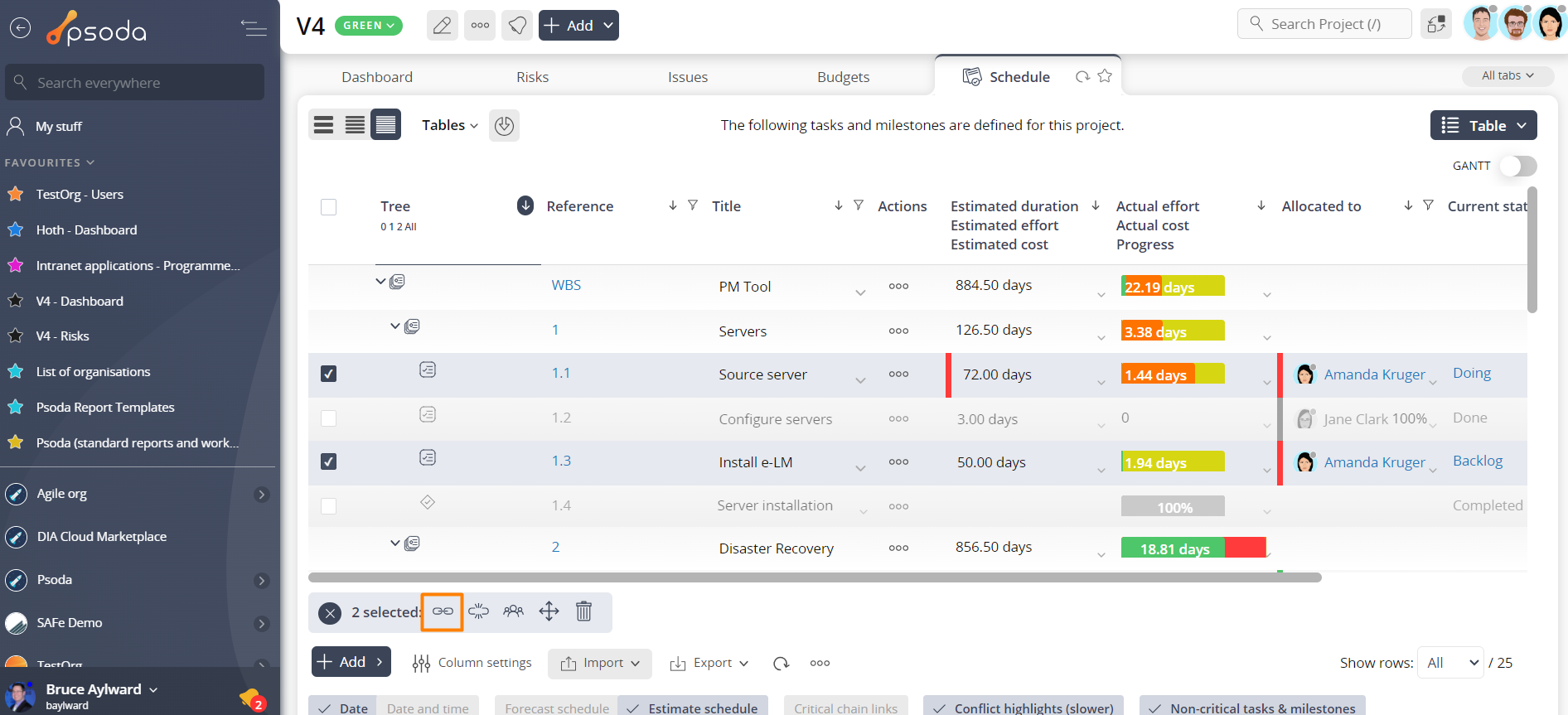Open Amanda Kruger link in Source server row
Screen dimensions: 1568x715
(x=1374, y=374)
